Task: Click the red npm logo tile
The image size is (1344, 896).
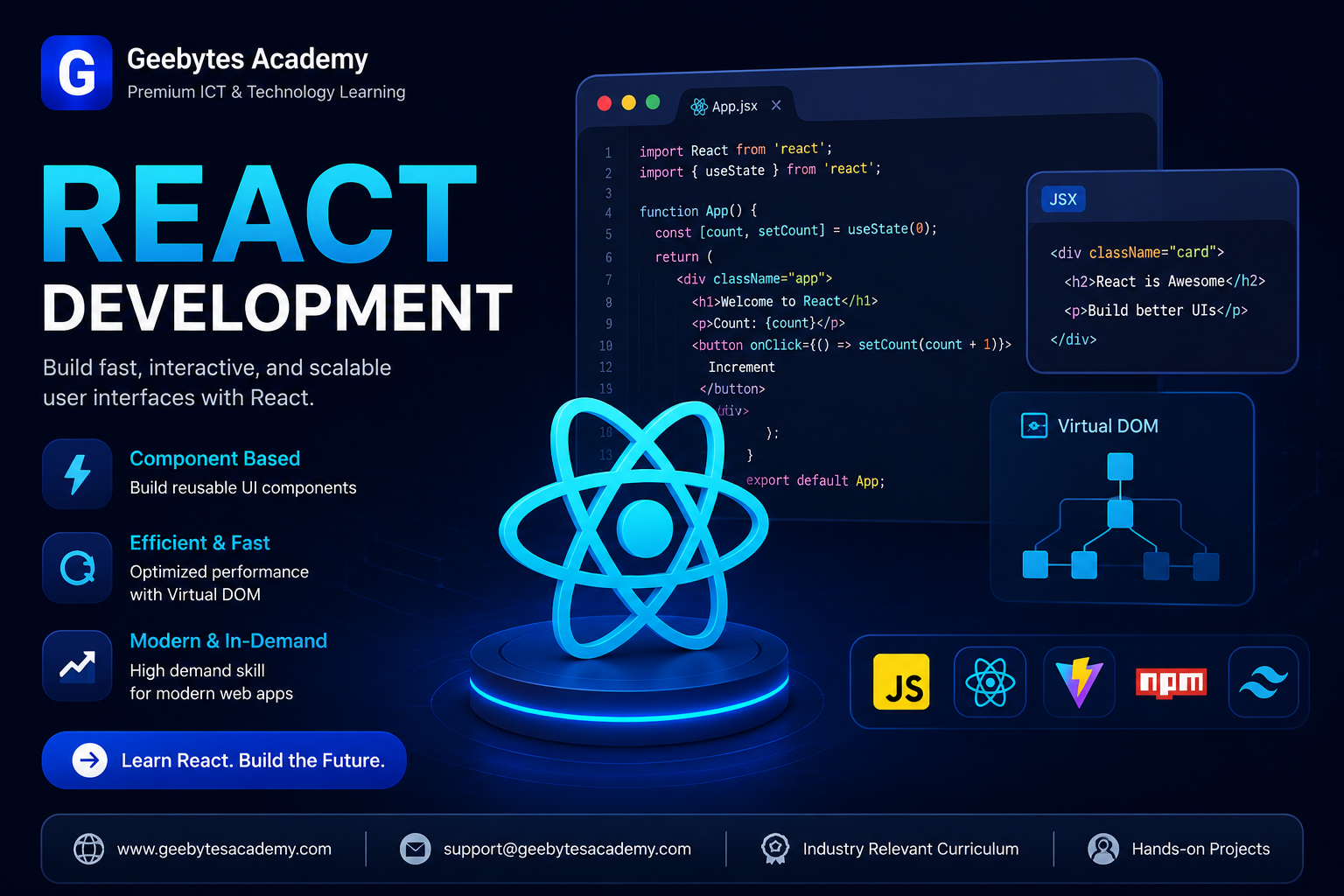Action: [x=1171, y=682]
